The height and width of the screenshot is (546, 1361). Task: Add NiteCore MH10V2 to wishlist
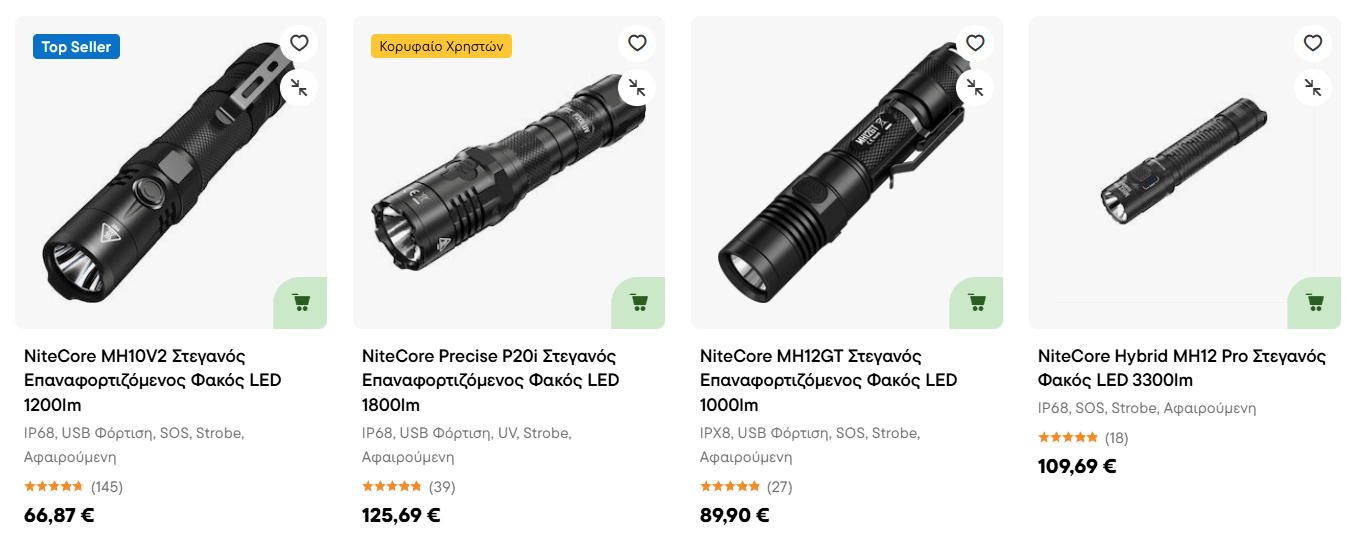(299, 43)
